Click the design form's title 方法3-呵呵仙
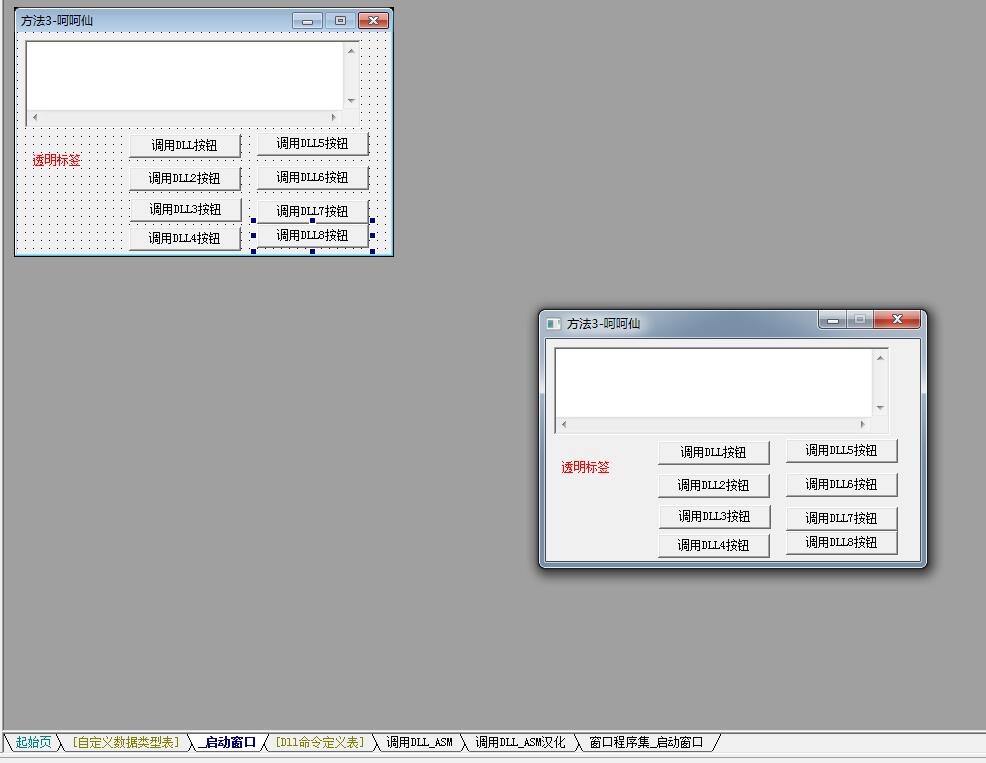Image resolution: width=986 pixels, height=763 pixels. coord(57,21)
